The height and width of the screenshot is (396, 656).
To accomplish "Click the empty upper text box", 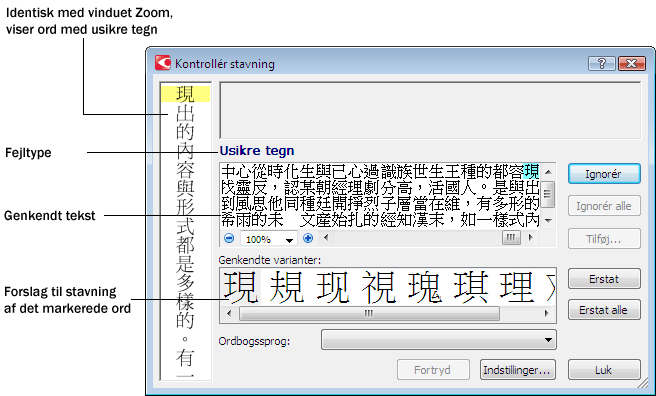I will [x=430, y=111].
